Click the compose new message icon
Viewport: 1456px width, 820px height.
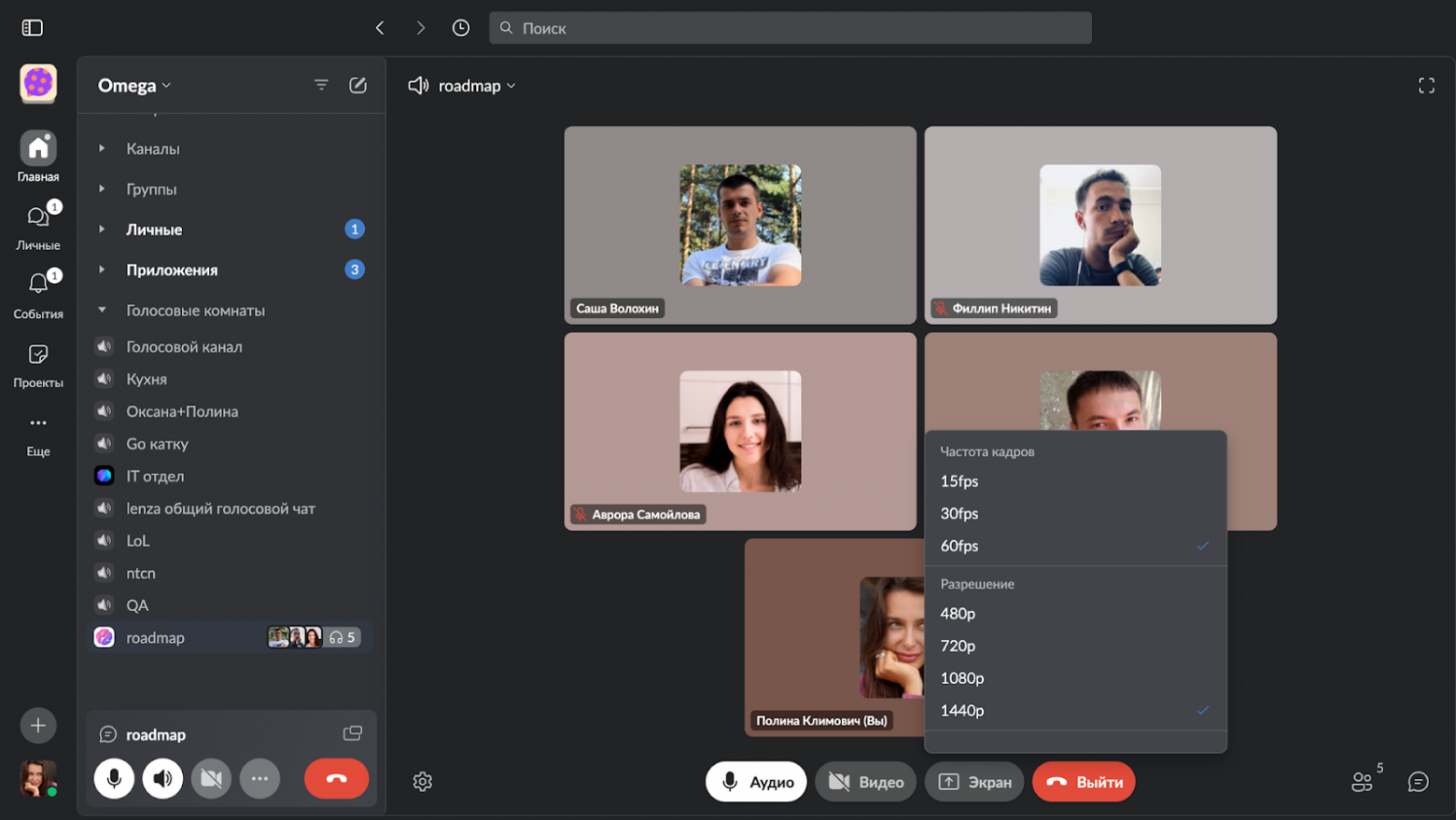coord(357,86)
